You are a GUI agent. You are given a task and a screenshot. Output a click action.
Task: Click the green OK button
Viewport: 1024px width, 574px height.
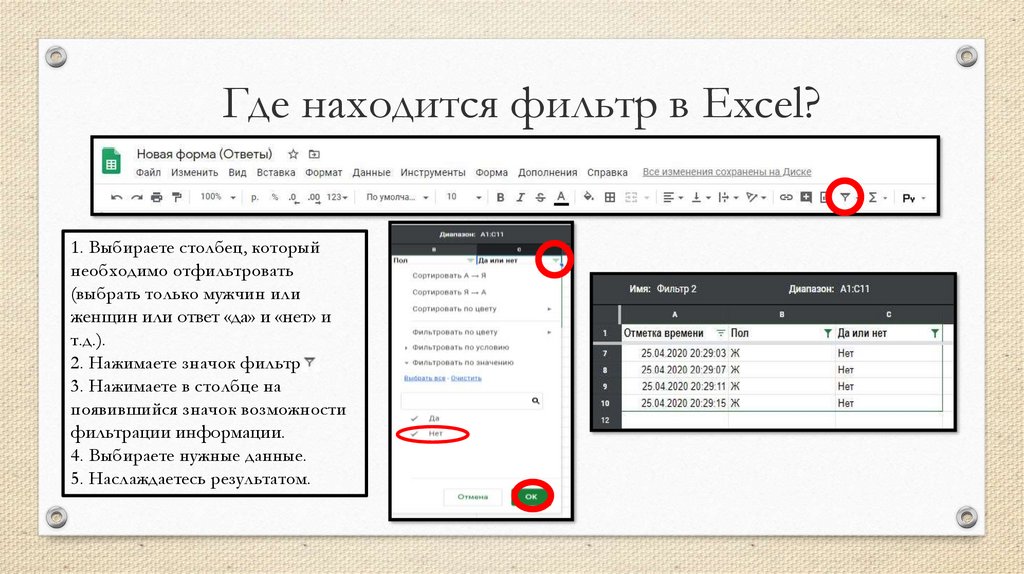pyautogui.click(x=531, y=497)
